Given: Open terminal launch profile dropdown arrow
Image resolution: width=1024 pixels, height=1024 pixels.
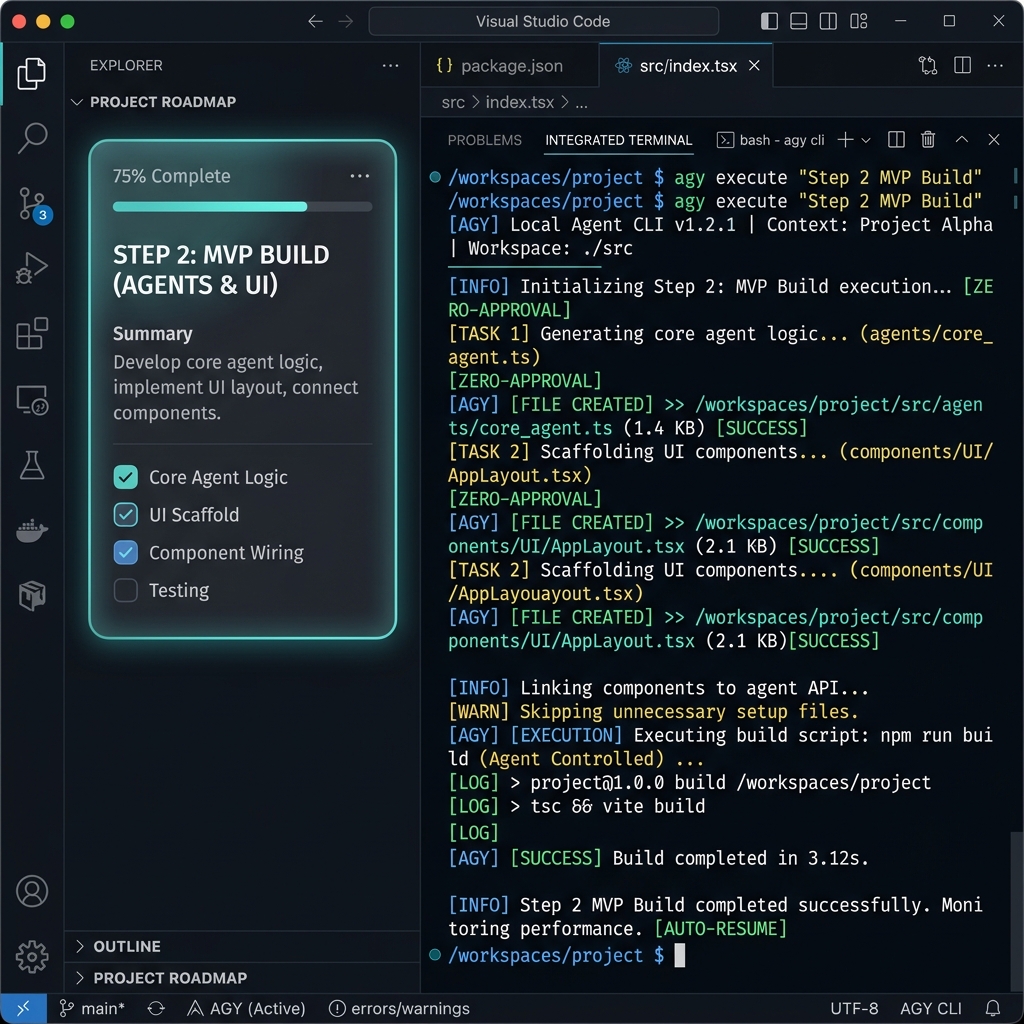Looking at the screenshot, I should point(866,140).
